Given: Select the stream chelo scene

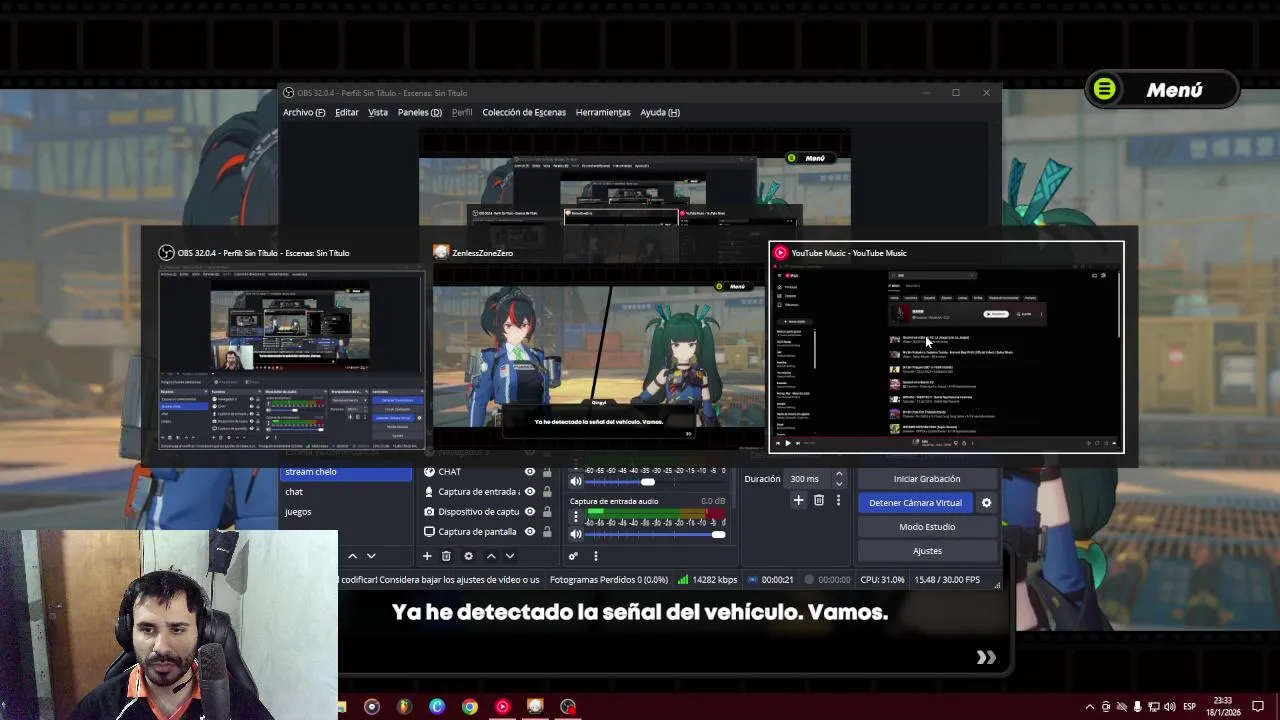Looking at the screenshot, I should (346, 473).
